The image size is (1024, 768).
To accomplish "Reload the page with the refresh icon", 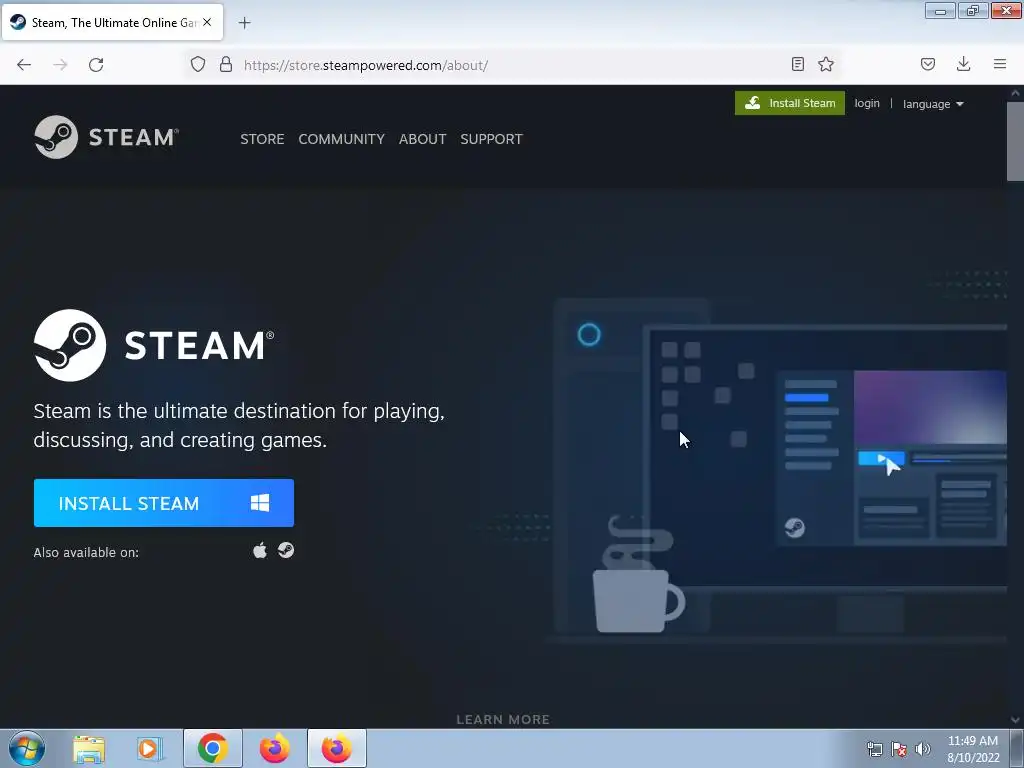I will (x=96, y=65).
